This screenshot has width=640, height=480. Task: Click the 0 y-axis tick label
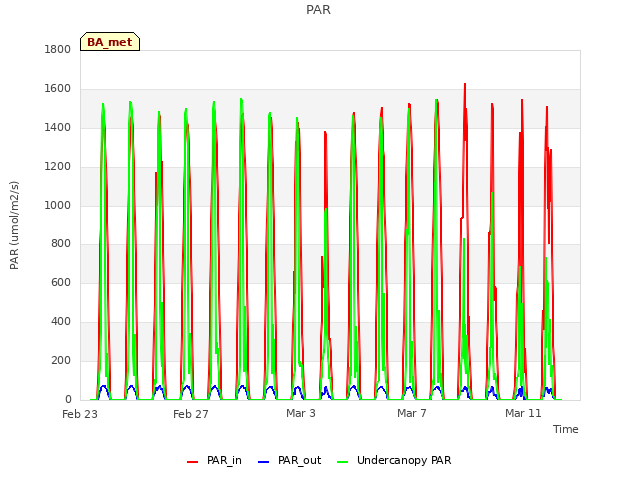pos(68,399)
